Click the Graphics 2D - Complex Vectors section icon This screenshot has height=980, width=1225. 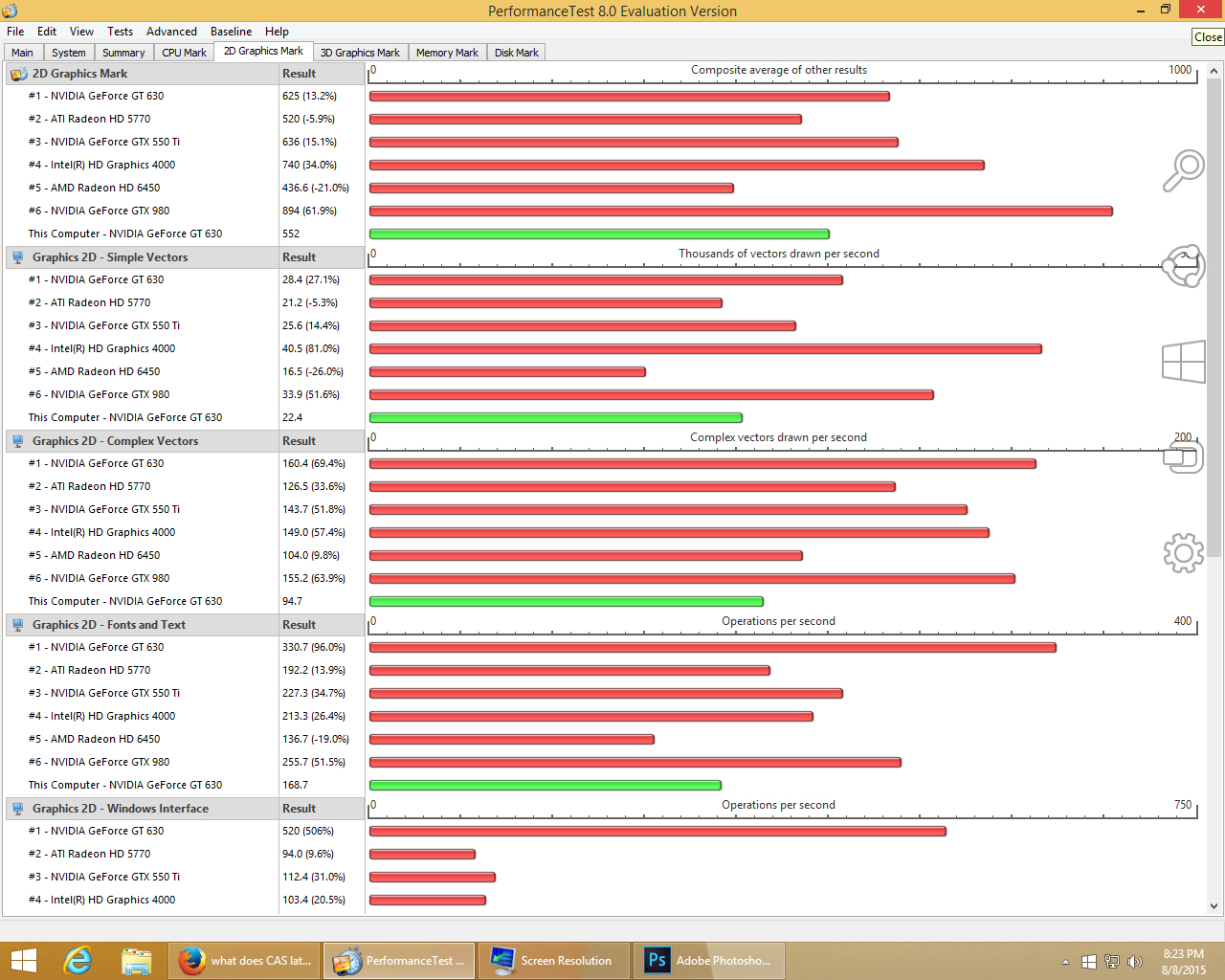pos(18,441)
